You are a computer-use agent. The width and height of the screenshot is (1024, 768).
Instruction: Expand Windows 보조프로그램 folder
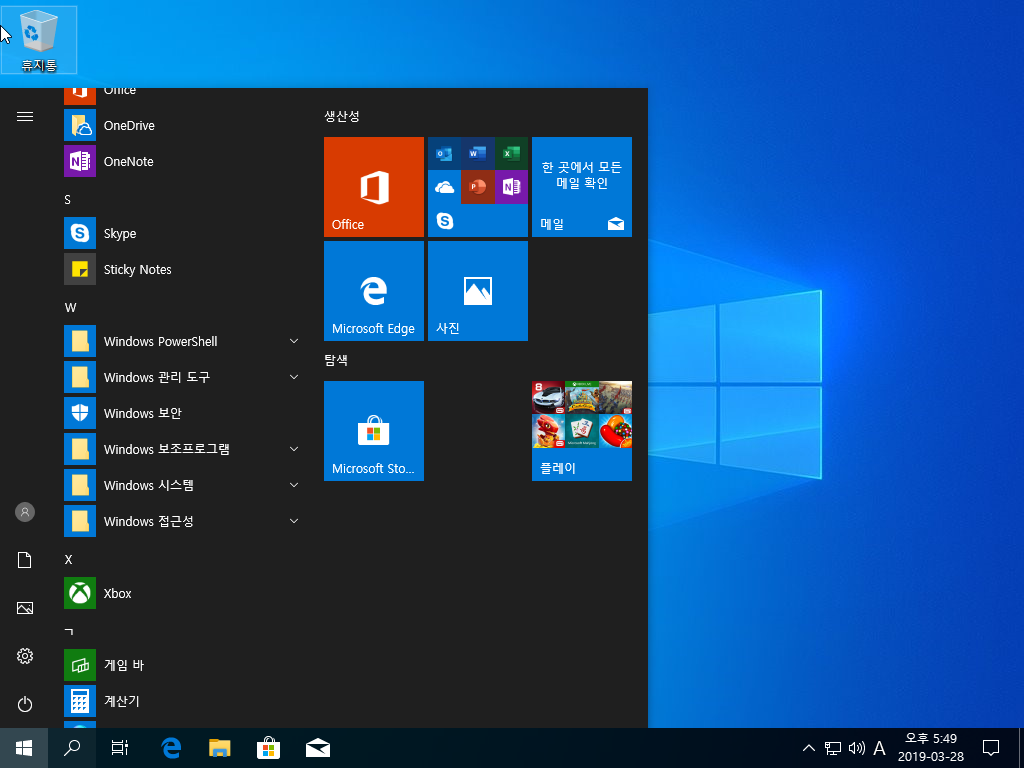pos(182,449)
